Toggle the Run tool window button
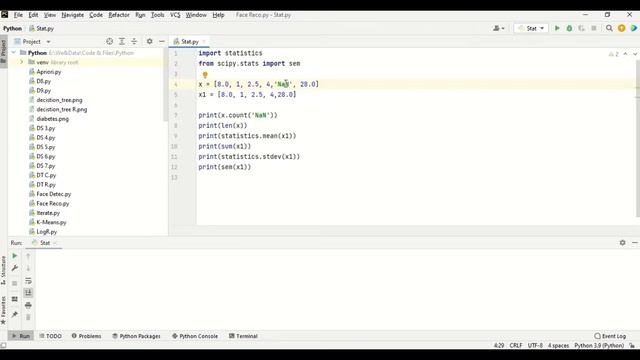The image size is (640, 360). point(20,336)
